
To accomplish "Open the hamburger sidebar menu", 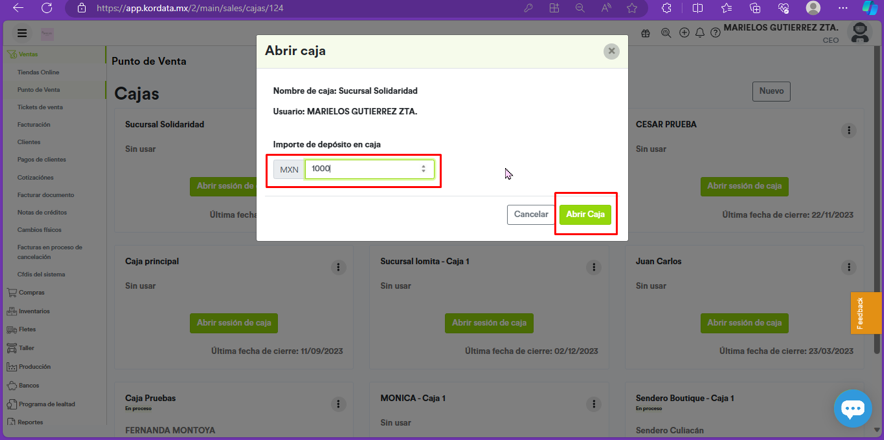I will pos(21,33).
